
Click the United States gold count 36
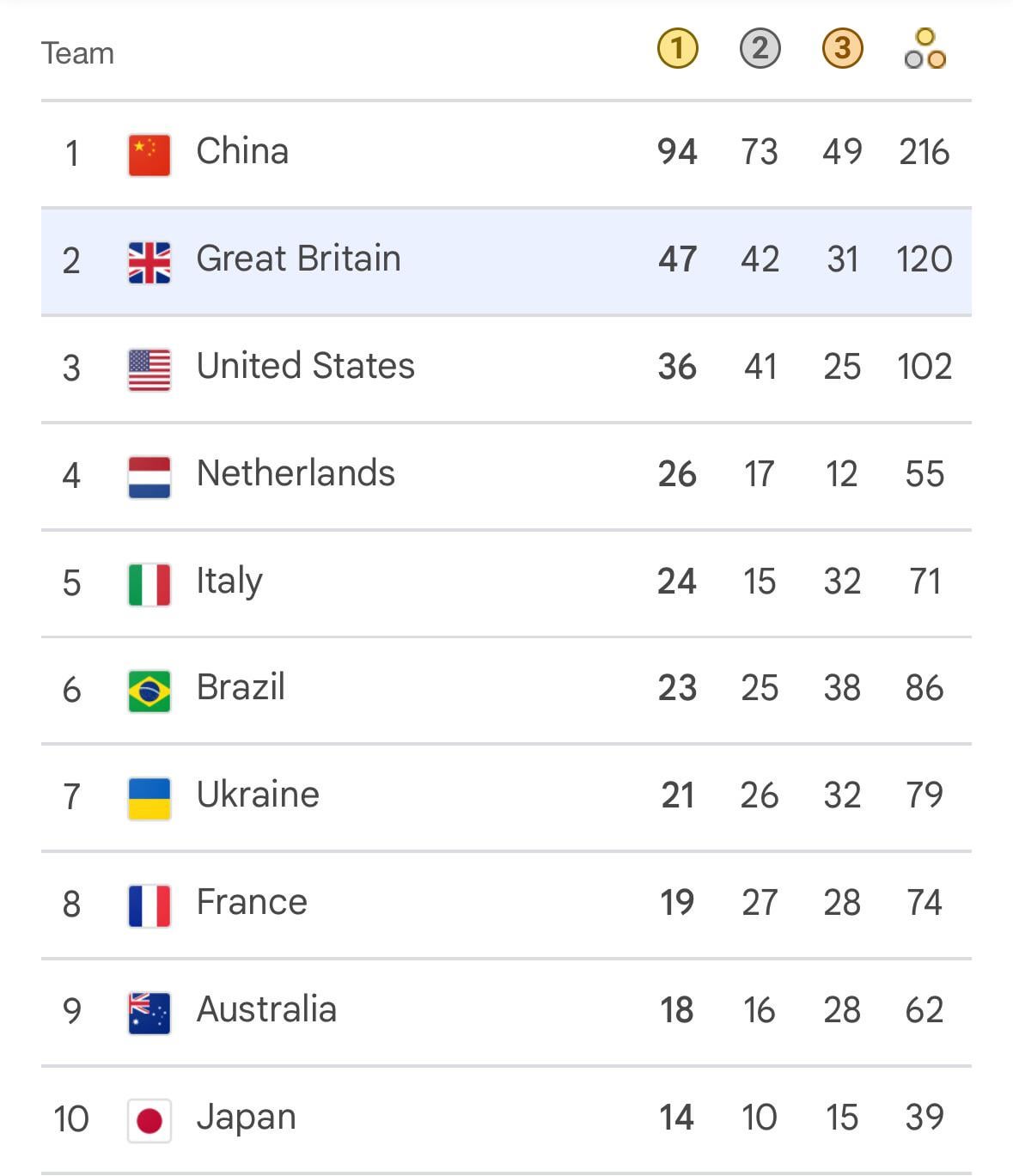pyautogui.click(x=677, y=367)
